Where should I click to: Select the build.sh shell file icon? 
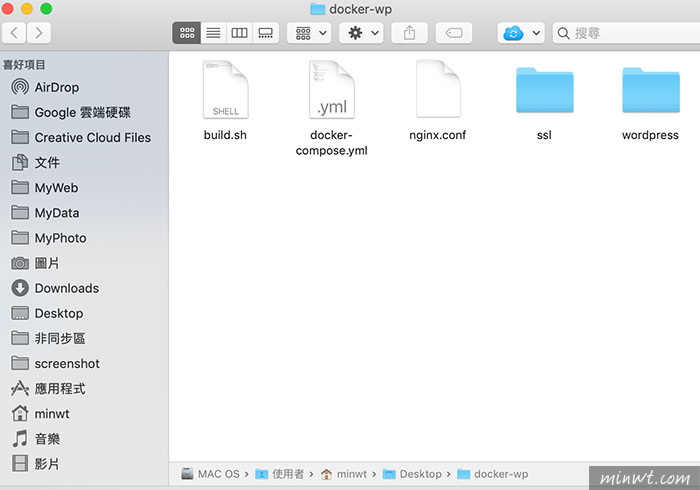coord(225,89)
